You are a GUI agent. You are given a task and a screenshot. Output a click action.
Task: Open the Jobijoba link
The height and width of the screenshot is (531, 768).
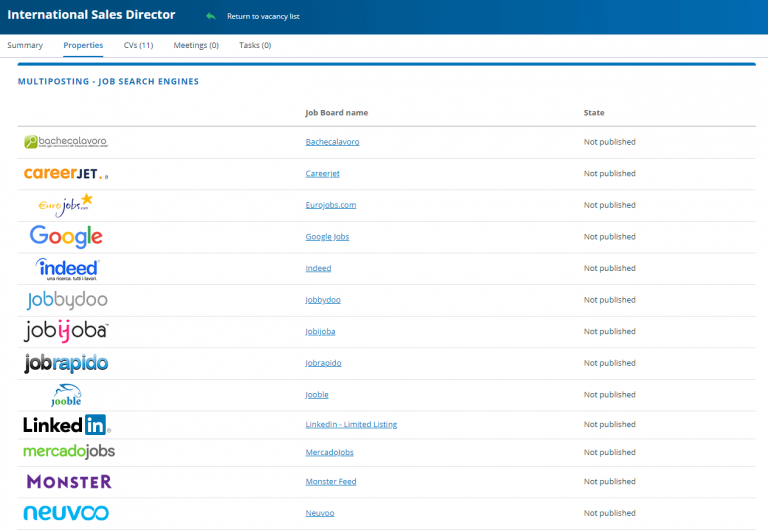[320, 331]
